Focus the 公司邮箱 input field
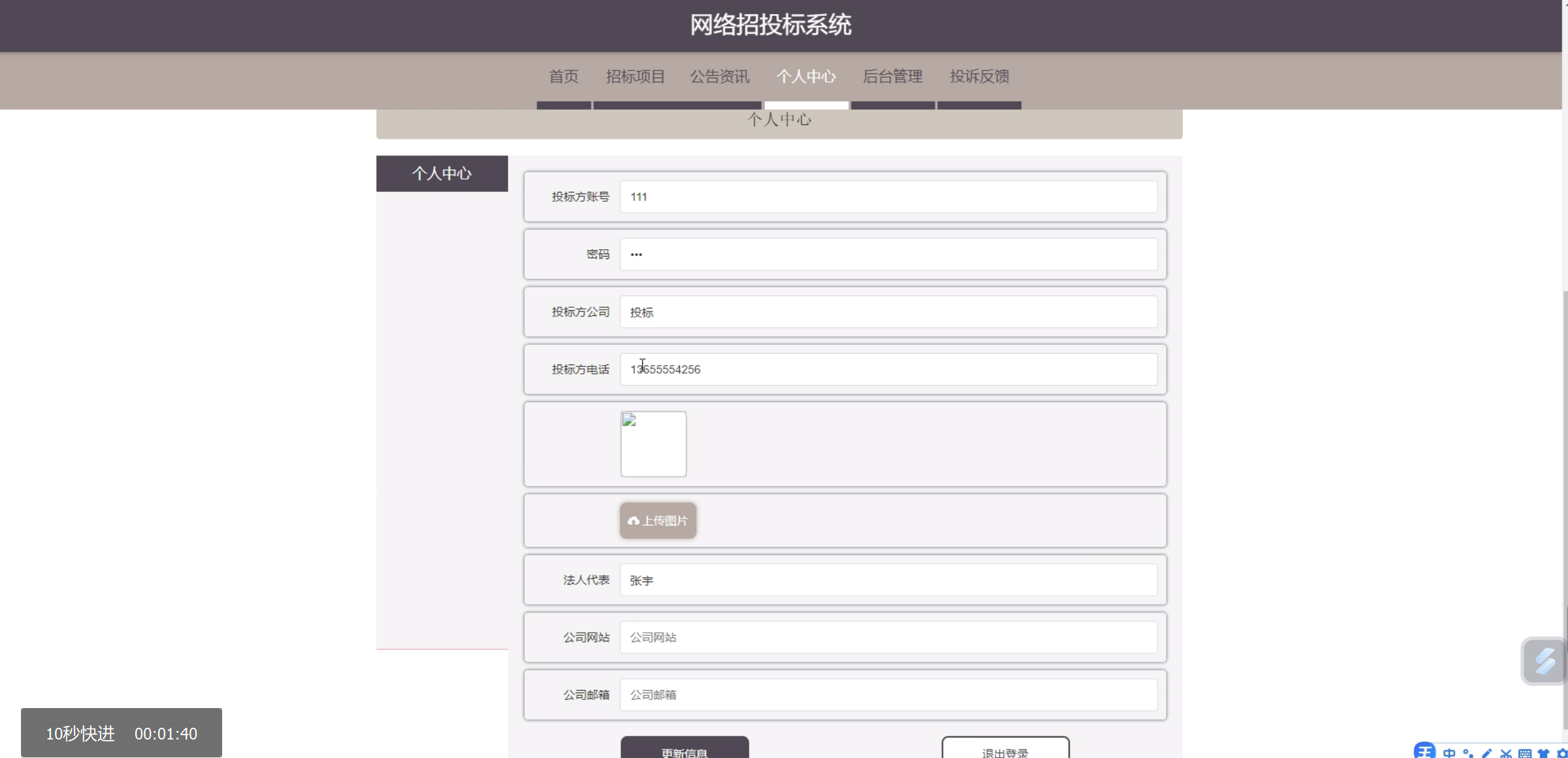Screen dimensions: 1568x758 click(888, 694)
